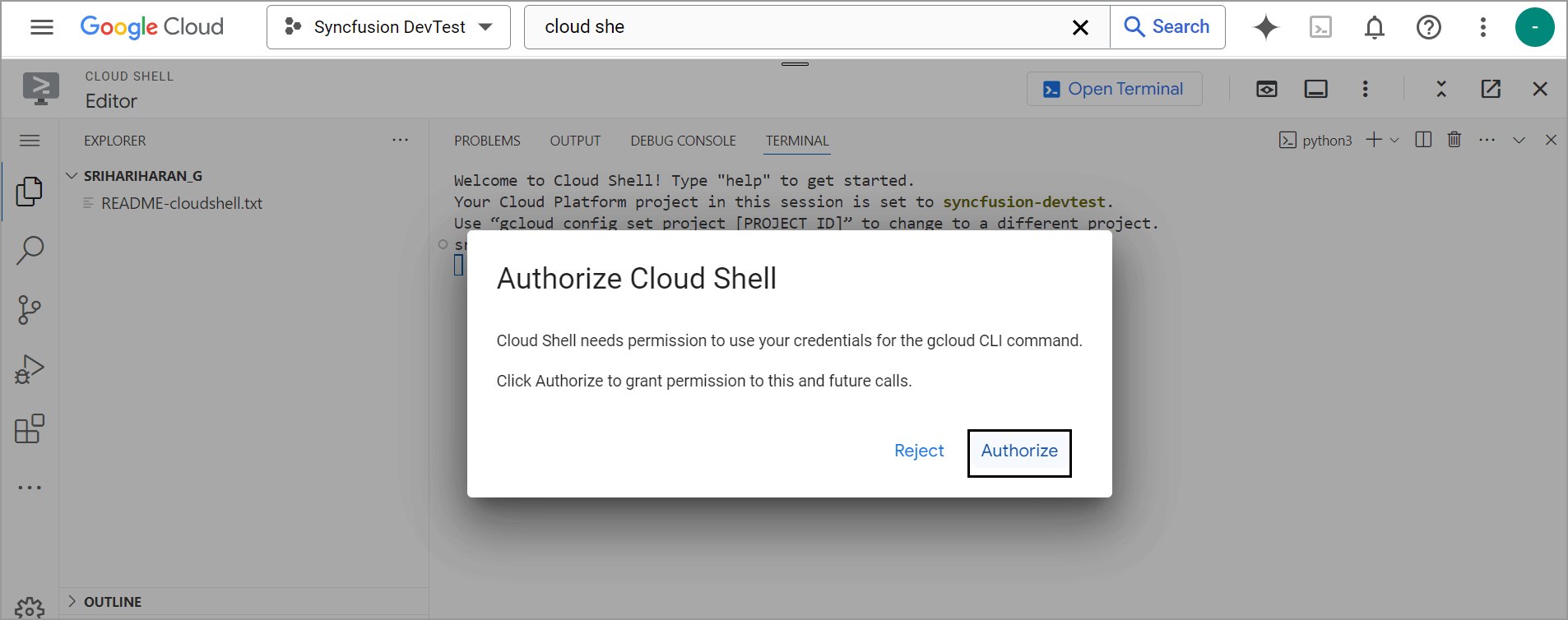The image size is (1568, 620).
Task: Switch to the DEBUG CONSOLE tab
Action: point(683,141)
